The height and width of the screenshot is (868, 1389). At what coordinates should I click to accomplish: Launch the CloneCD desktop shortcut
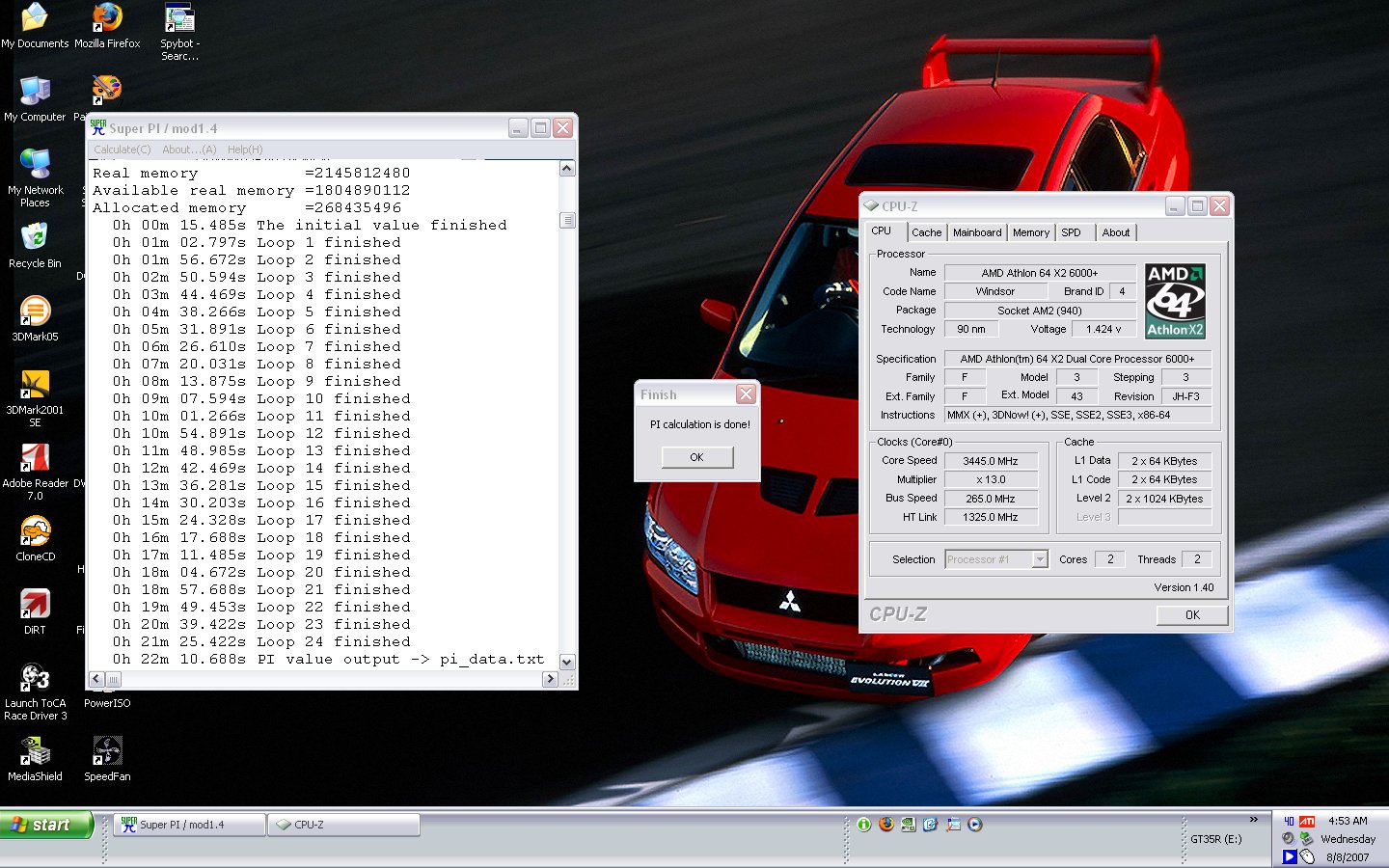35,539
